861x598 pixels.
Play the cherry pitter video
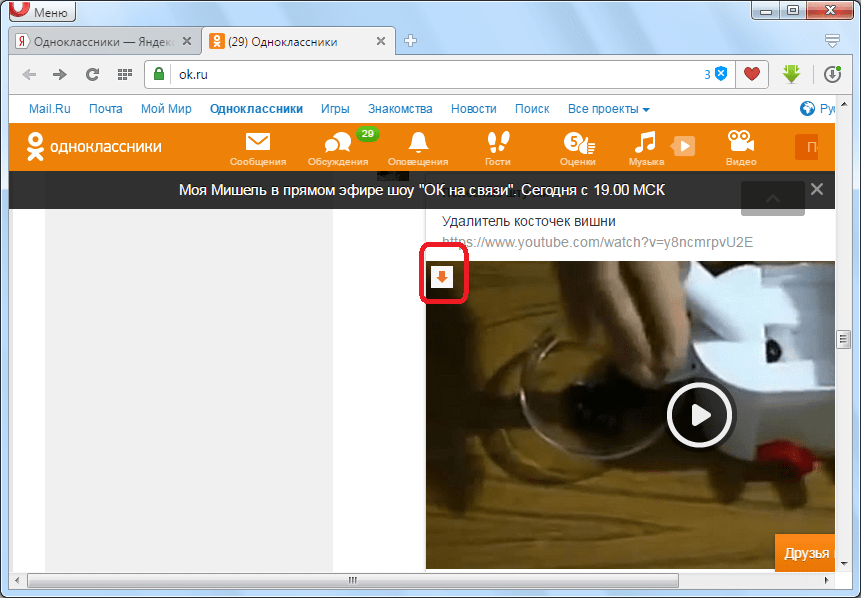coord(700,414)
